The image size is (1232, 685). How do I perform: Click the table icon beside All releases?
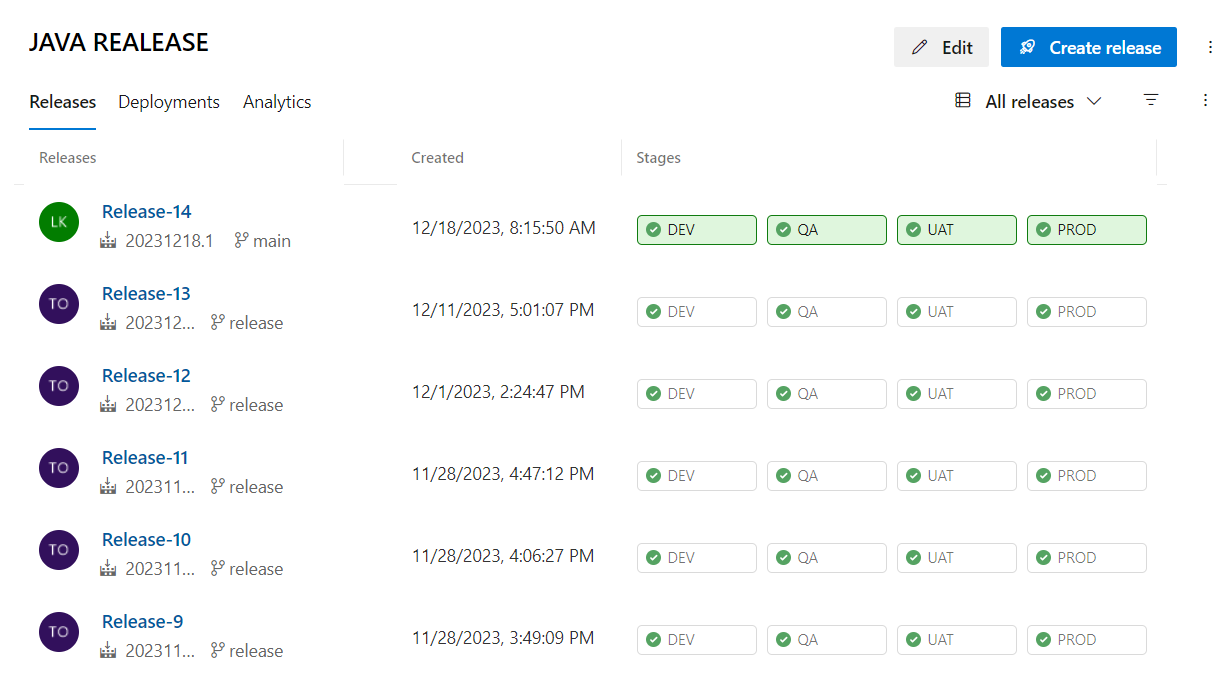[x=962, y=100]
